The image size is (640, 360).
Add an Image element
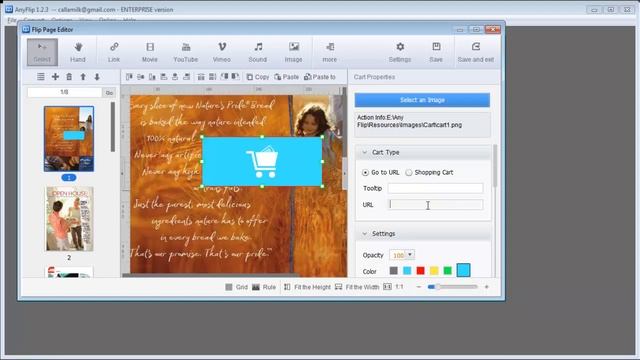(293, 52)
